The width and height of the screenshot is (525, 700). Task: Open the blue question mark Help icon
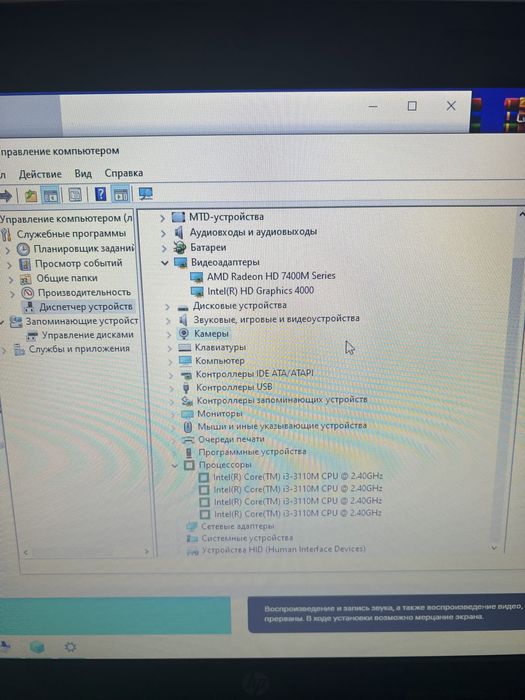[x=100, y=194]
